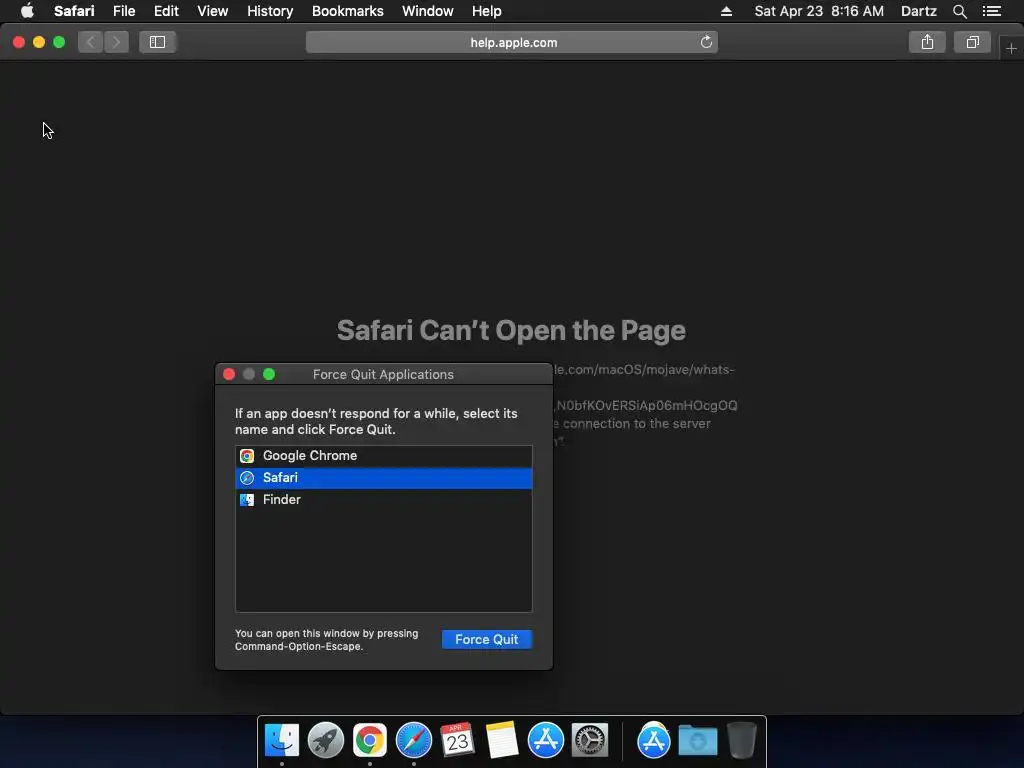This screenshot has height=768, width=1024.
Task: Open the Help menu
Action: pos(487,11)
